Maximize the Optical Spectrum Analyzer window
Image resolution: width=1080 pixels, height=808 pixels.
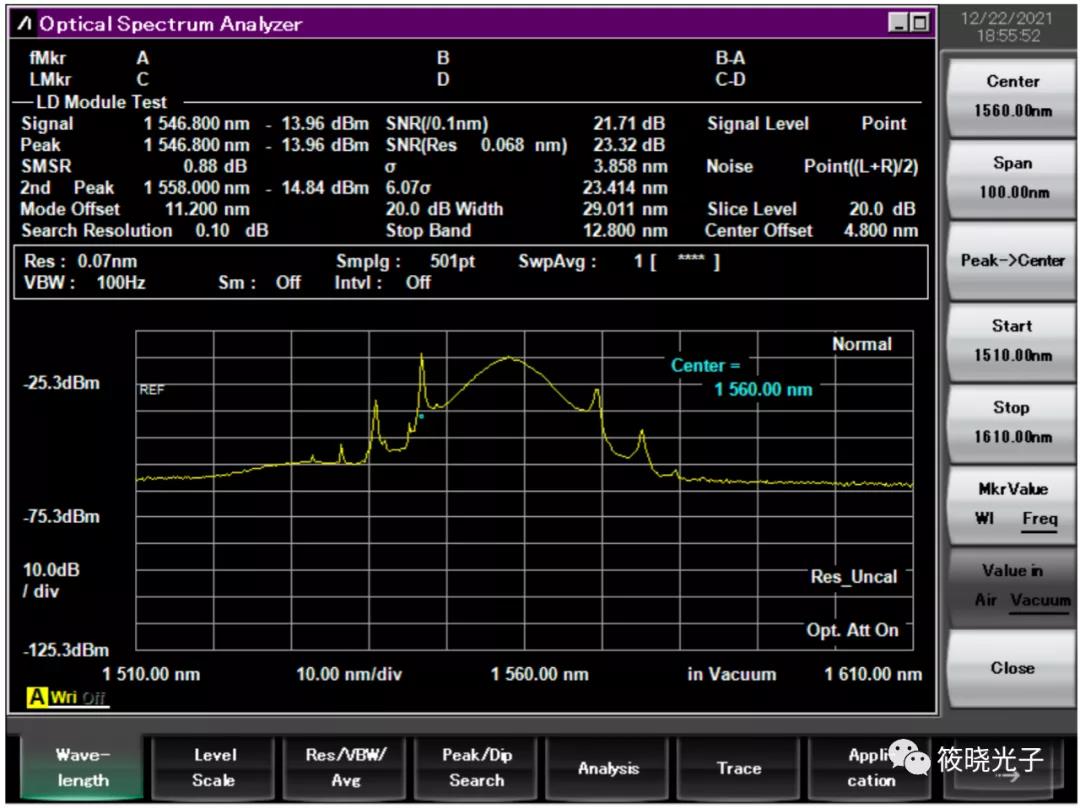(x=918, y=24)
